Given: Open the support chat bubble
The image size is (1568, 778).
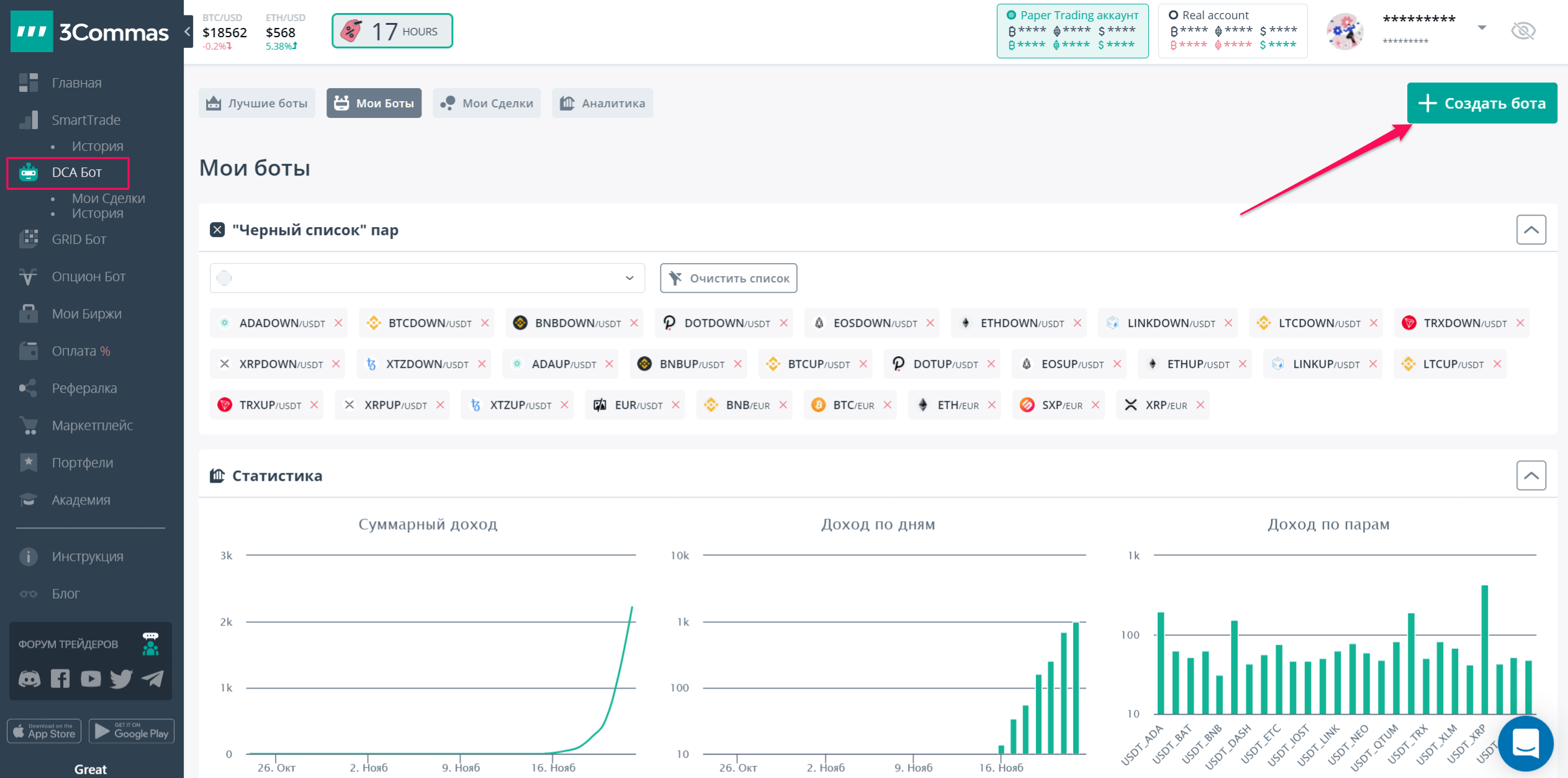Looking at the screenshot, I should (x=1525, y=743).
